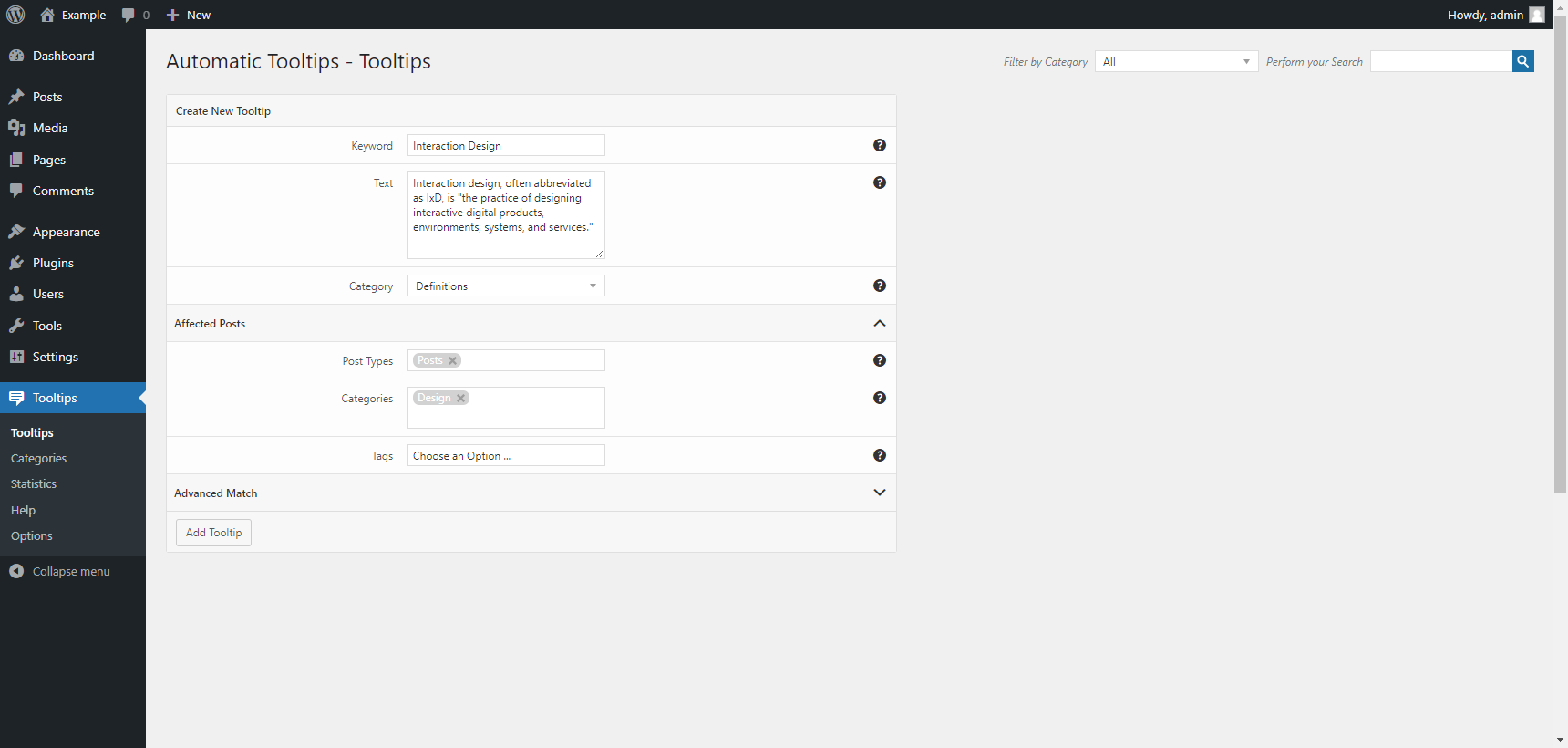This screenshot has width=1568, height=748.
Task: Open the Filter by Category dropdown
Action: point(1176,61)
